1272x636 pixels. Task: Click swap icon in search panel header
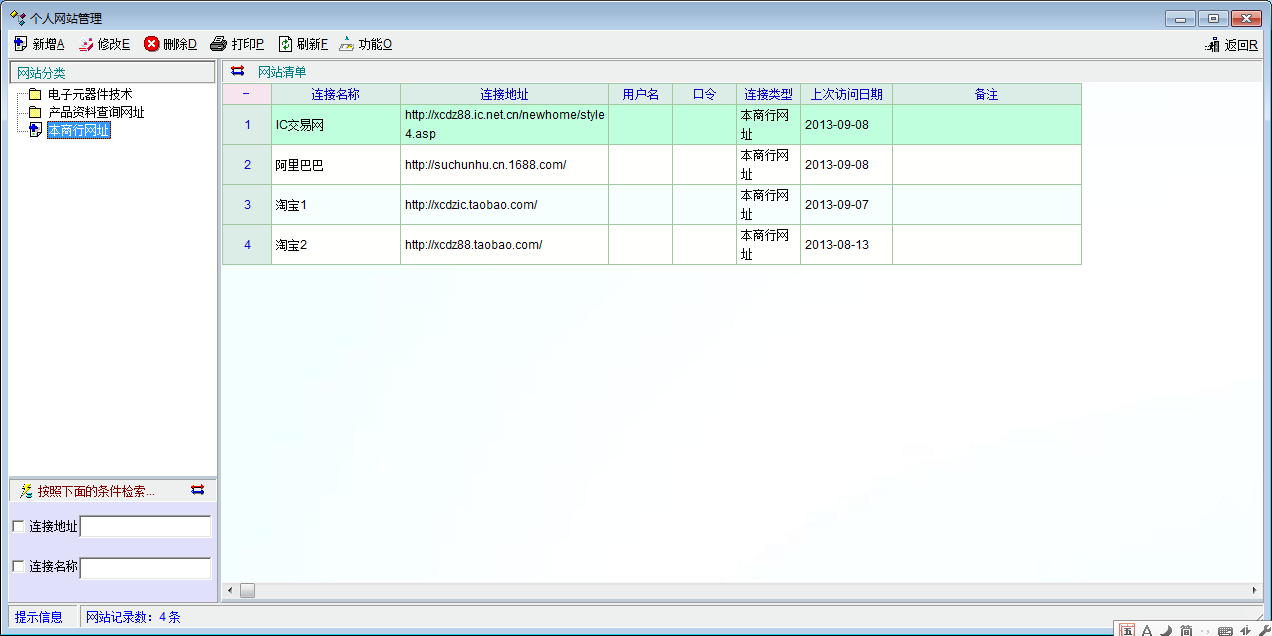coord(197,490)
